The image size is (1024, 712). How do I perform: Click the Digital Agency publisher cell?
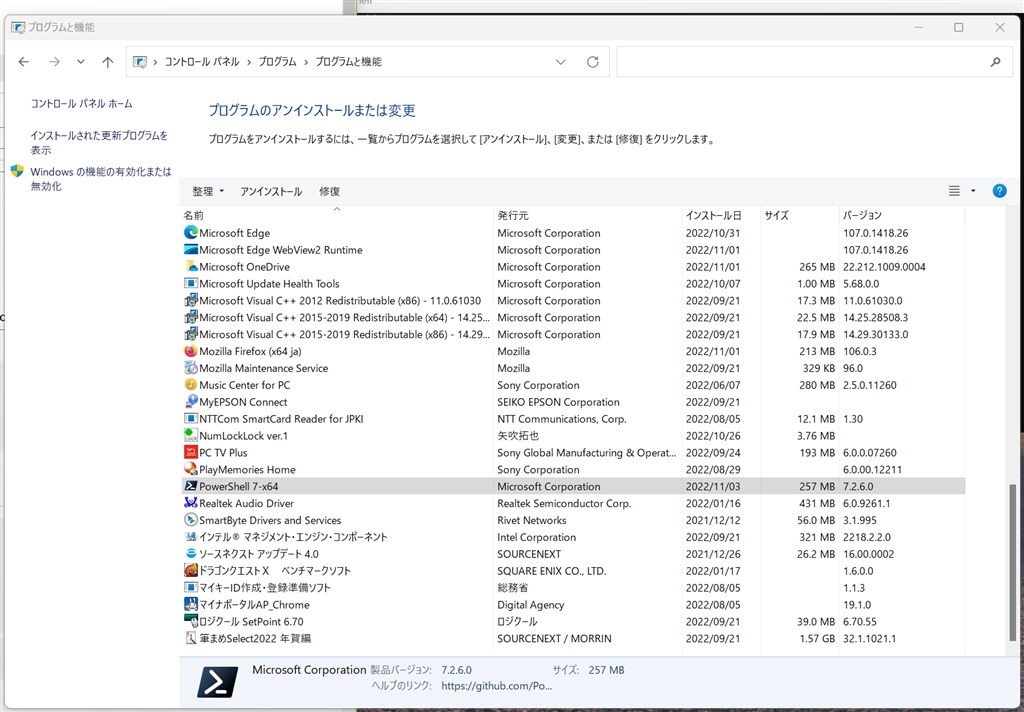tap(530, 605)
